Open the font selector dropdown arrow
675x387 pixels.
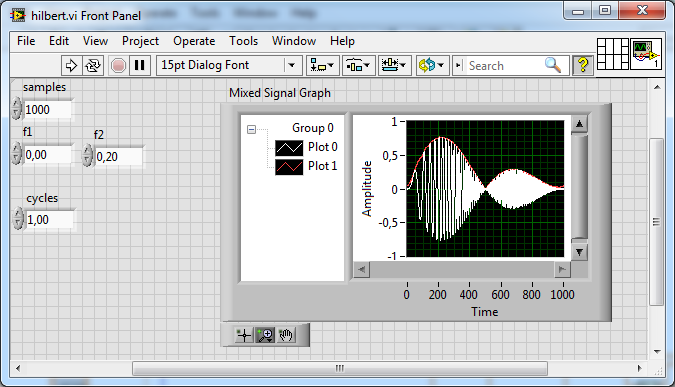tap(291, 65)
